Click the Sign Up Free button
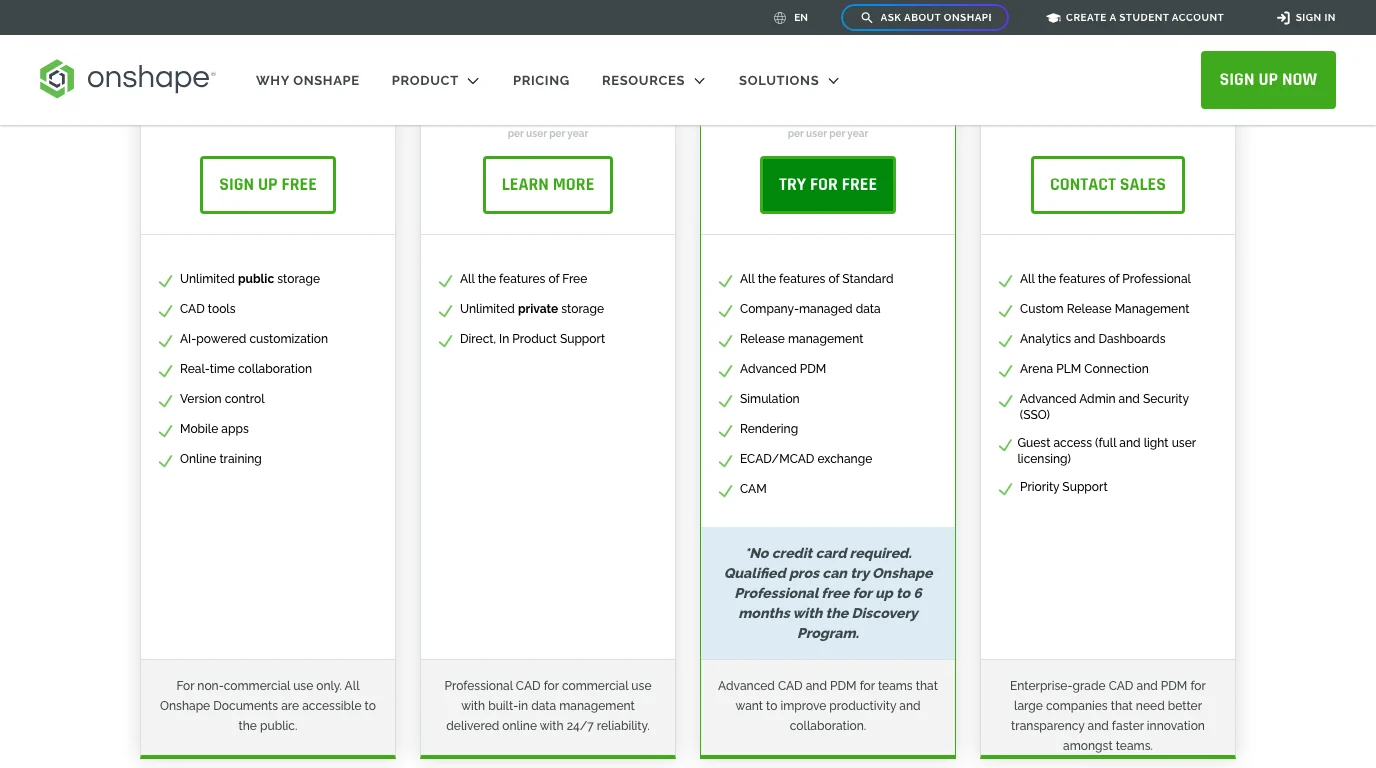The height and width of the screenshot is (768, 1376). (268, 185)
